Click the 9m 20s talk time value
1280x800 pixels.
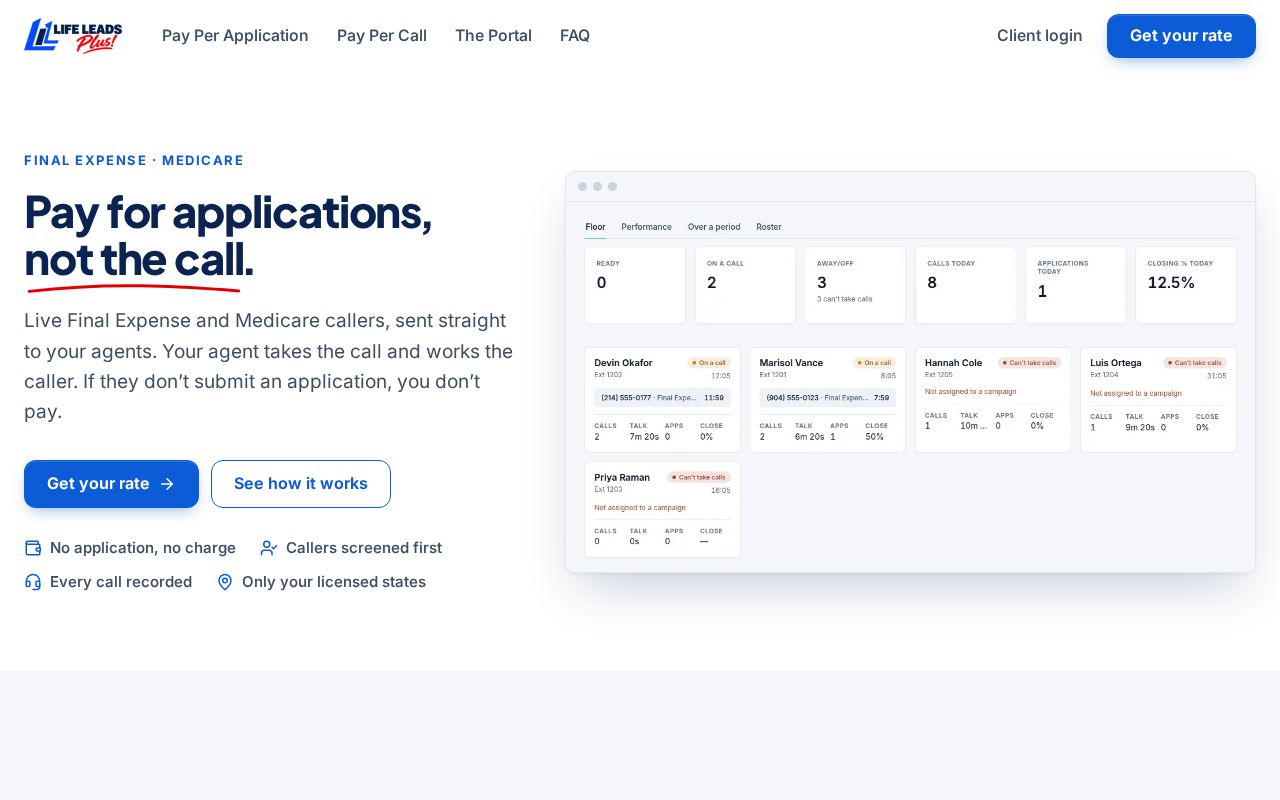[x=1140, y=428]
